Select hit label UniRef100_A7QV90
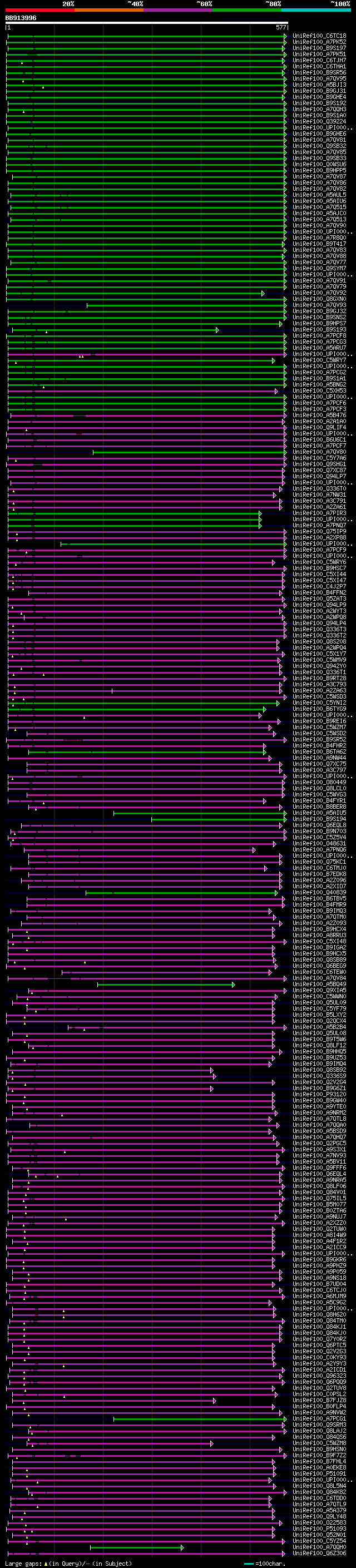Image resolution: width=356 pixels, height=1568 pixels. tap(319, 226)
